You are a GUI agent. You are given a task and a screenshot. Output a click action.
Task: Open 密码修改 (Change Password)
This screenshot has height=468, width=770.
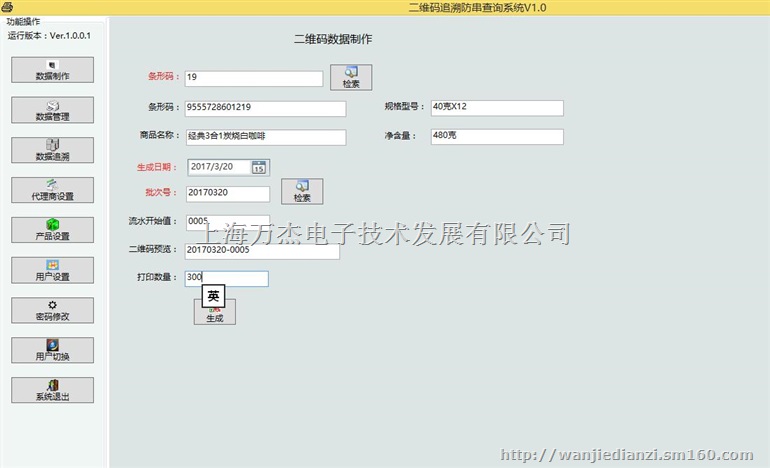(x=52, y=310)
